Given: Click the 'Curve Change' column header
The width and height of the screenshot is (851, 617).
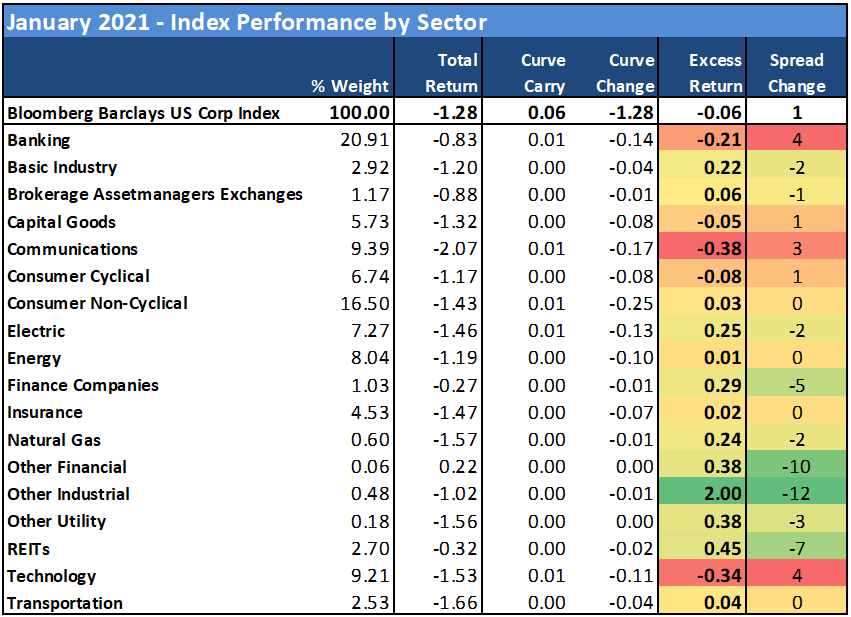Looking at the screenshot, I should click(625, 73).
